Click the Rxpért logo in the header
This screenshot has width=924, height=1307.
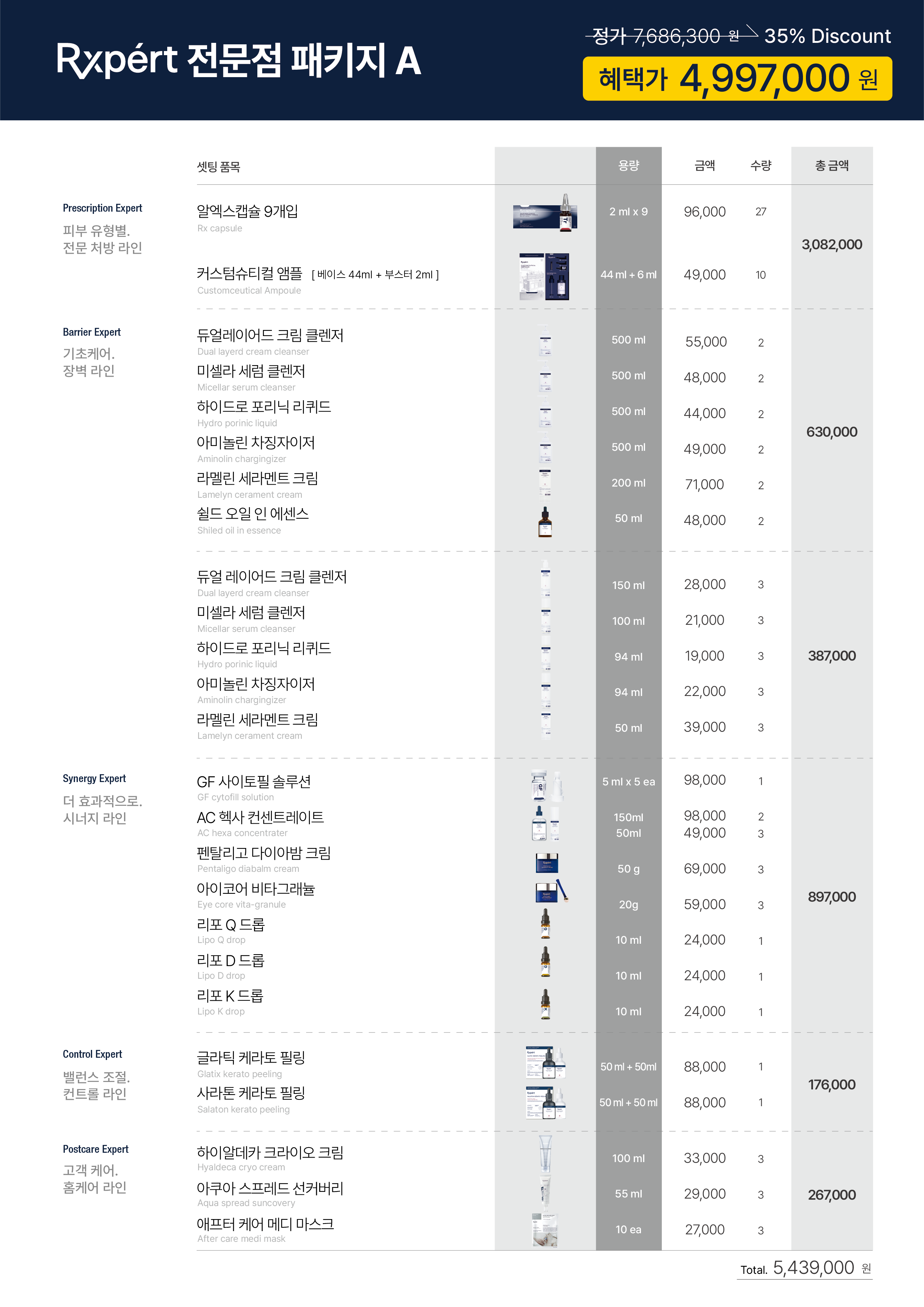[117, 60]
